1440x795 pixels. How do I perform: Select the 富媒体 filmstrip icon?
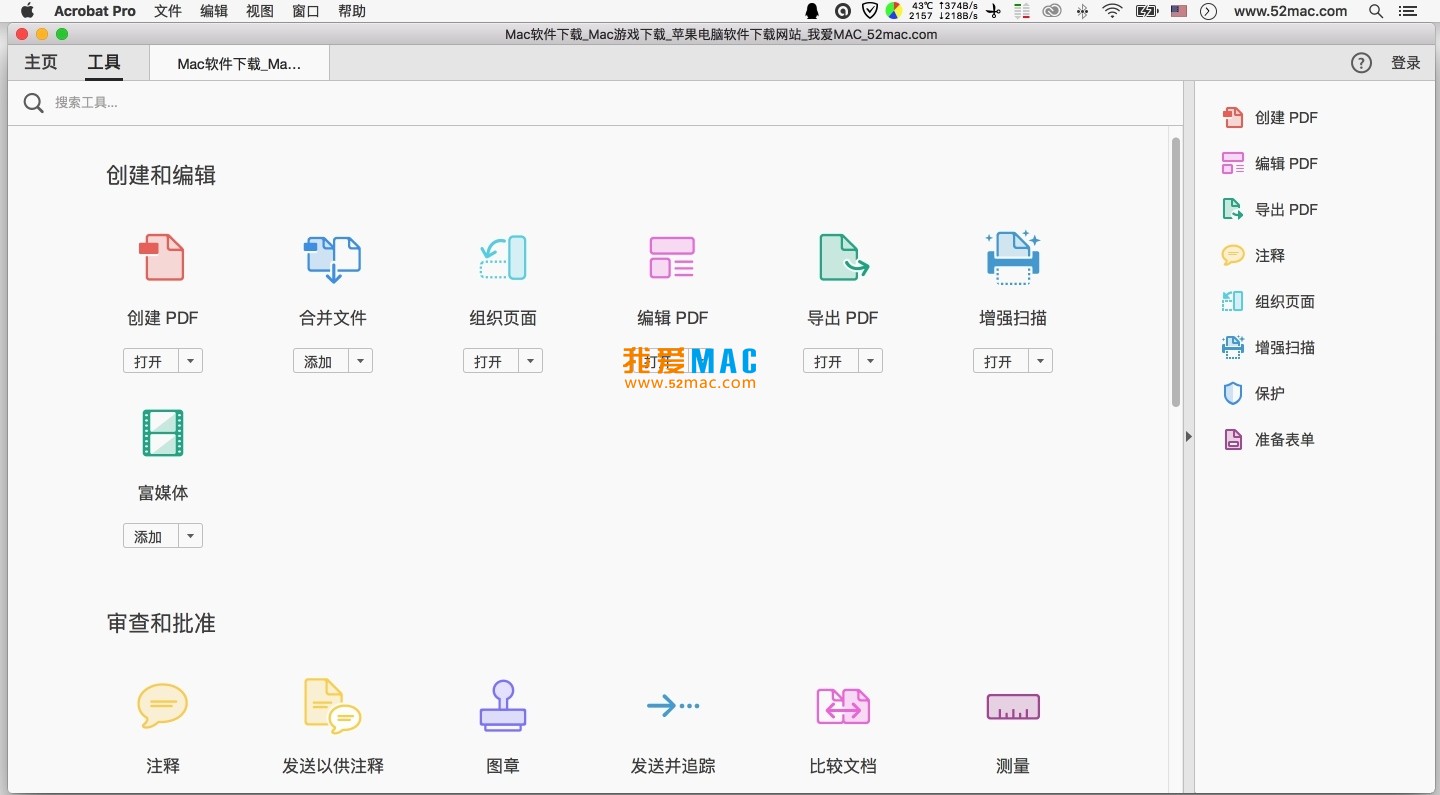[x=162, y=433]
